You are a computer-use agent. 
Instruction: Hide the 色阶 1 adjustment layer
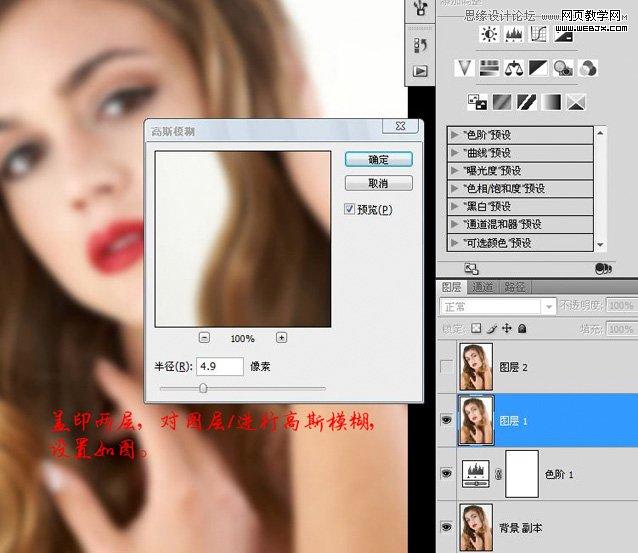click(x=446, y=474)
